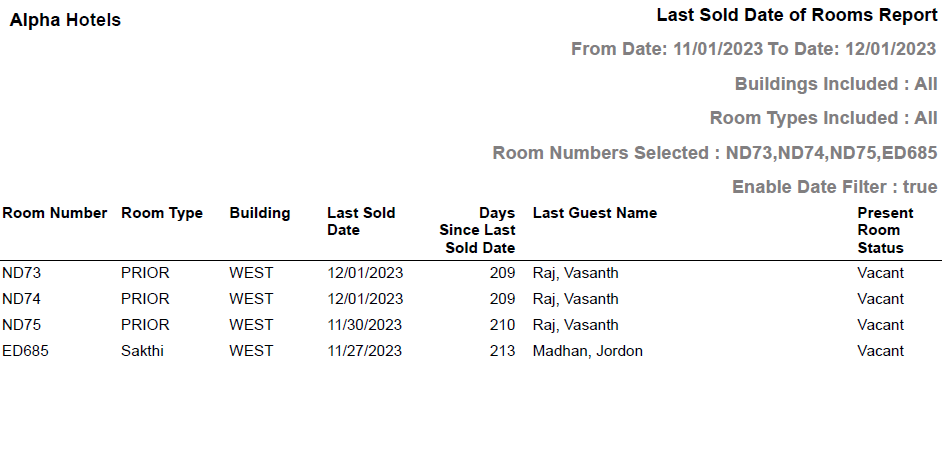Select the Room Type column header
This screenshot has width=942, height=464.
pyautogui.click(x=162, y=213)
